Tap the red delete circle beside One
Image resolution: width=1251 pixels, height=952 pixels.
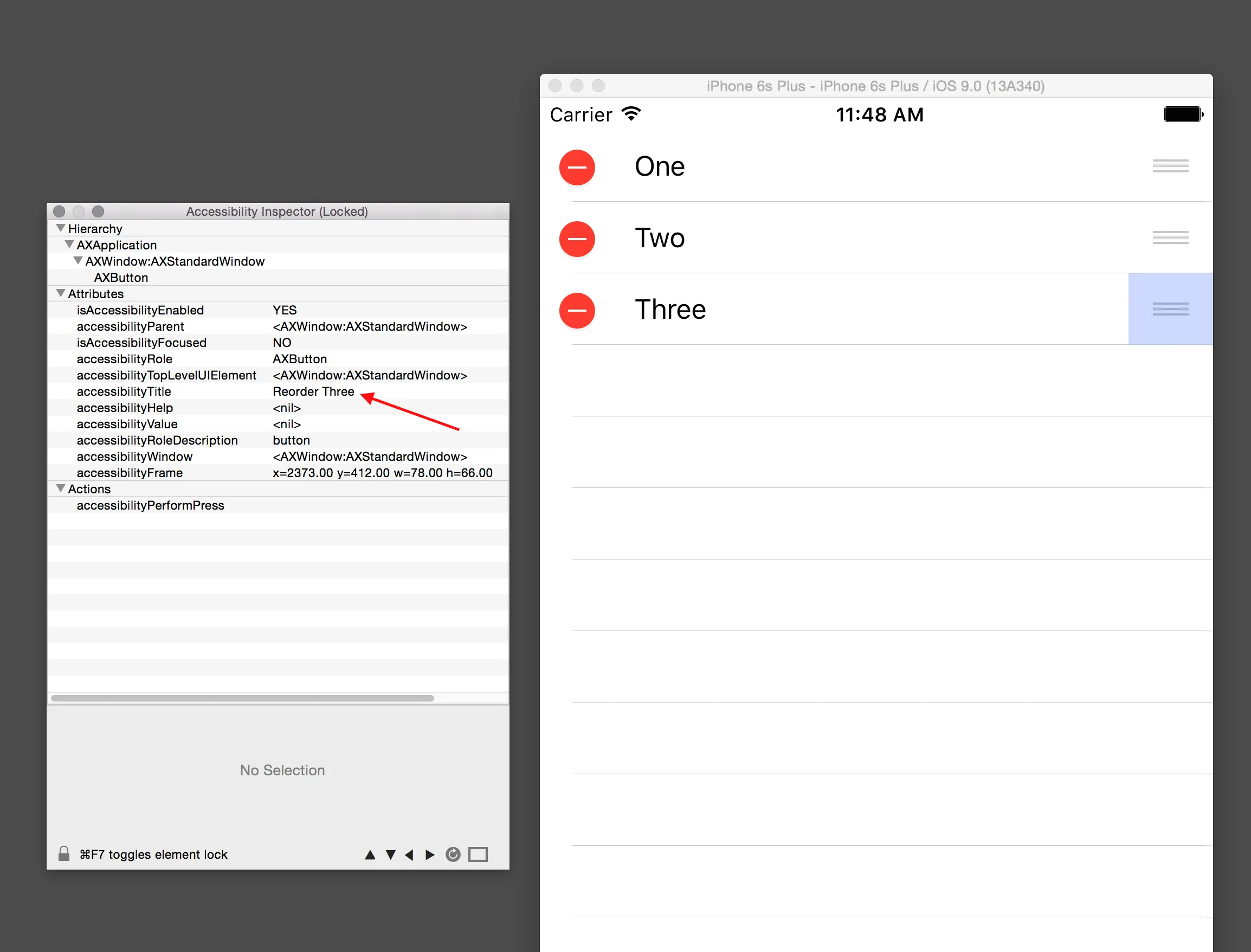coord(577,167)
